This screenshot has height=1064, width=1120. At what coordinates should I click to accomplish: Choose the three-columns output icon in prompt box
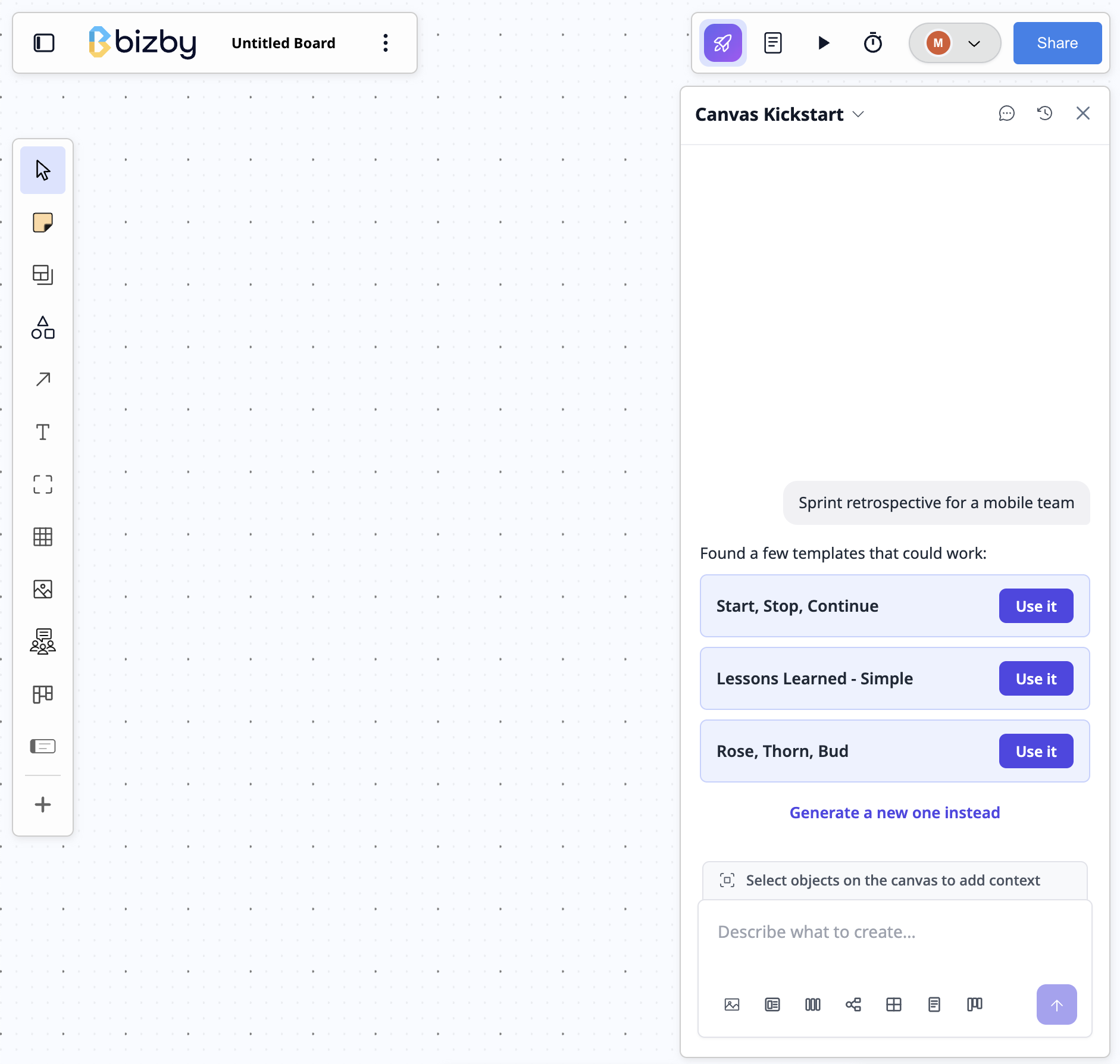[813, 1004]
